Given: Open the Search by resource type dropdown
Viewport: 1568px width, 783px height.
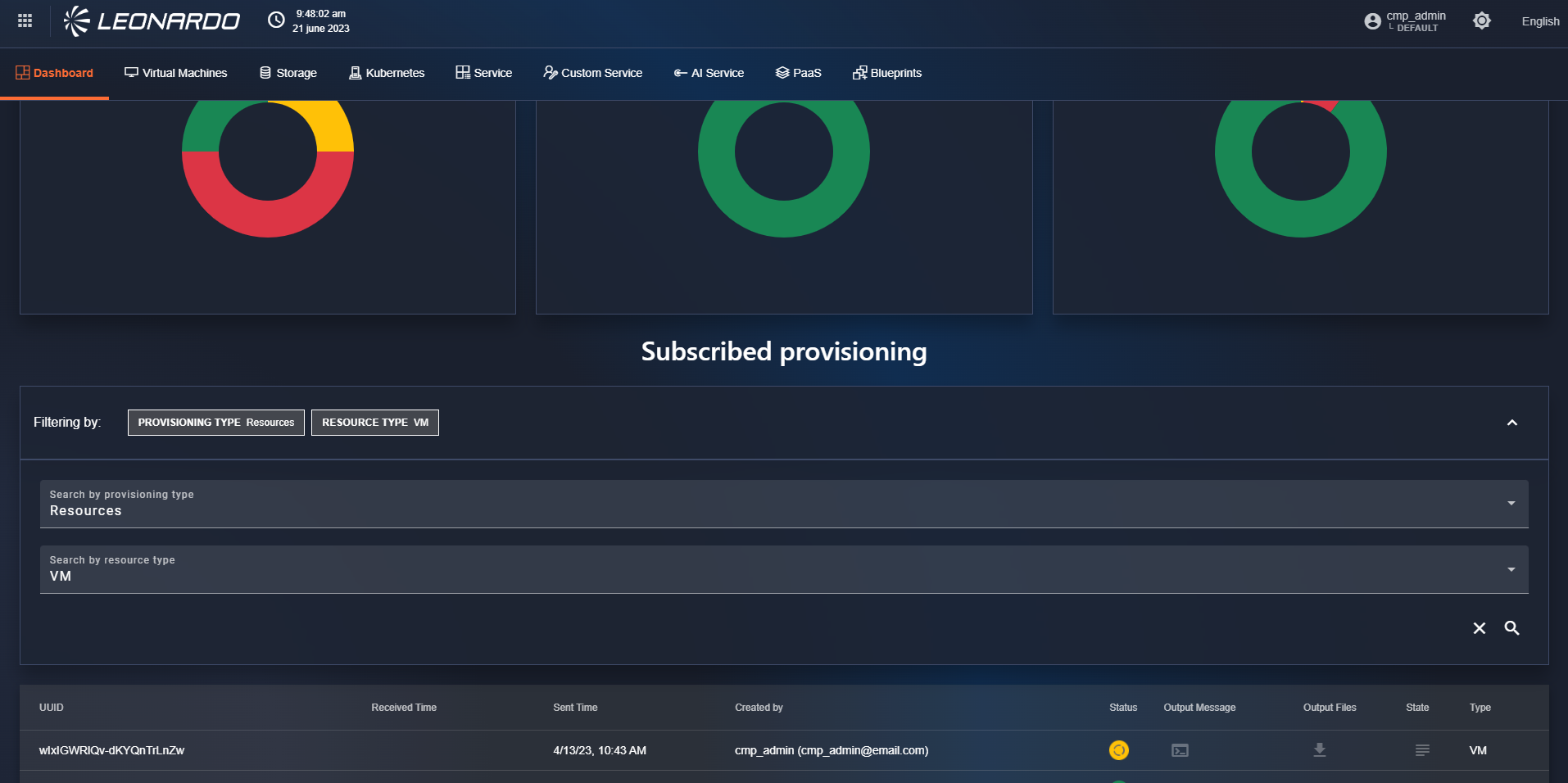Looking at the screenshot, I should [x=783, y=569].
